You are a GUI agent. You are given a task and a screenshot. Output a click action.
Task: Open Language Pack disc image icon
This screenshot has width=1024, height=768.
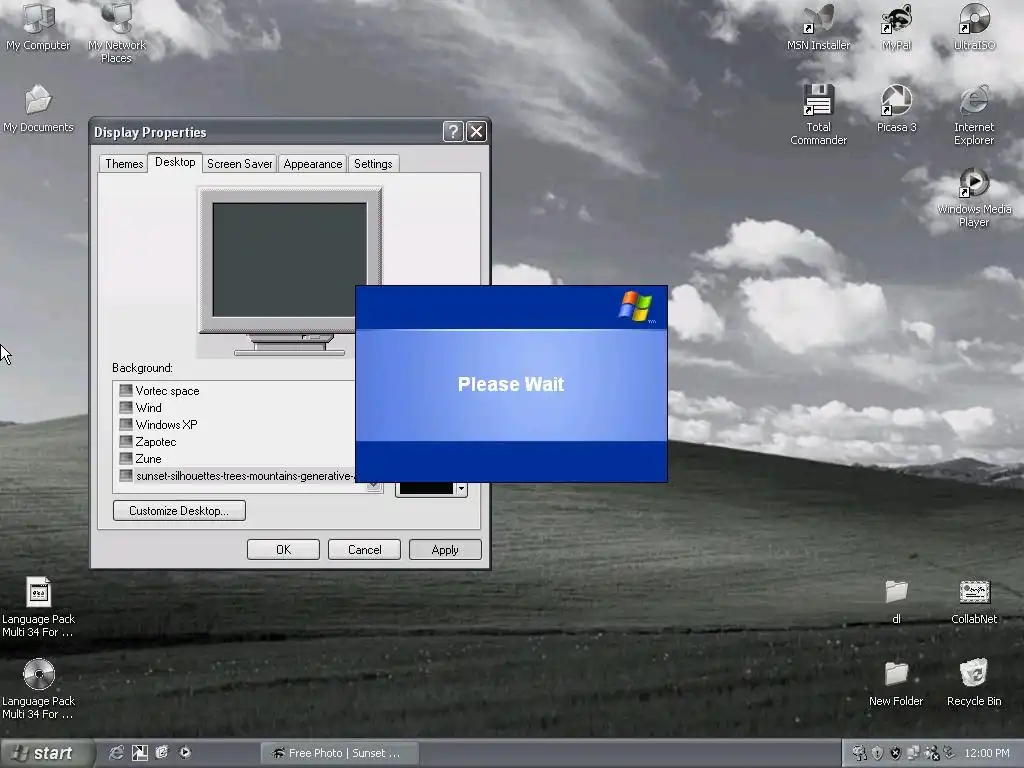39,689
